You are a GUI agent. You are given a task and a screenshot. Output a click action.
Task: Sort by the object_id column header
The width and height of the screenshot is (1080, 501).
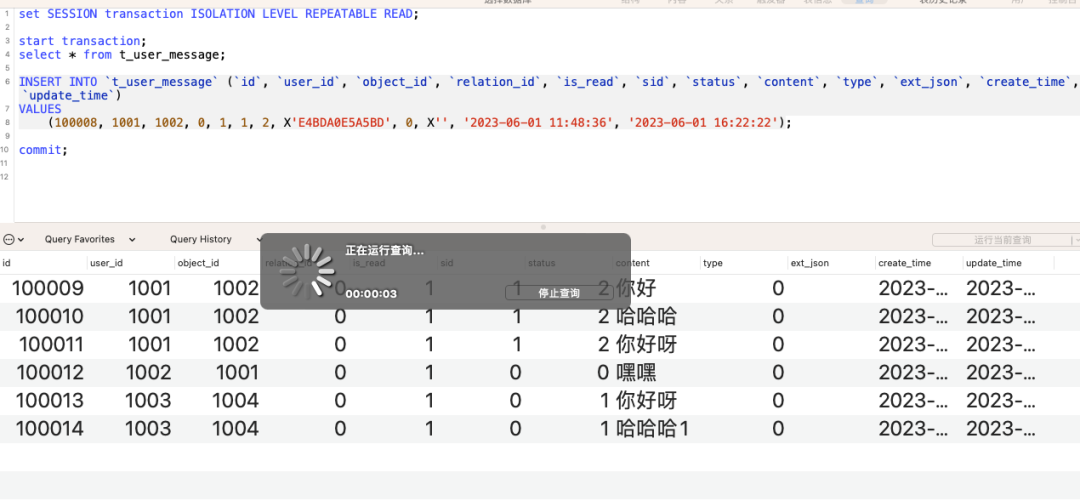pyautogui.click(x=218, y=263)
